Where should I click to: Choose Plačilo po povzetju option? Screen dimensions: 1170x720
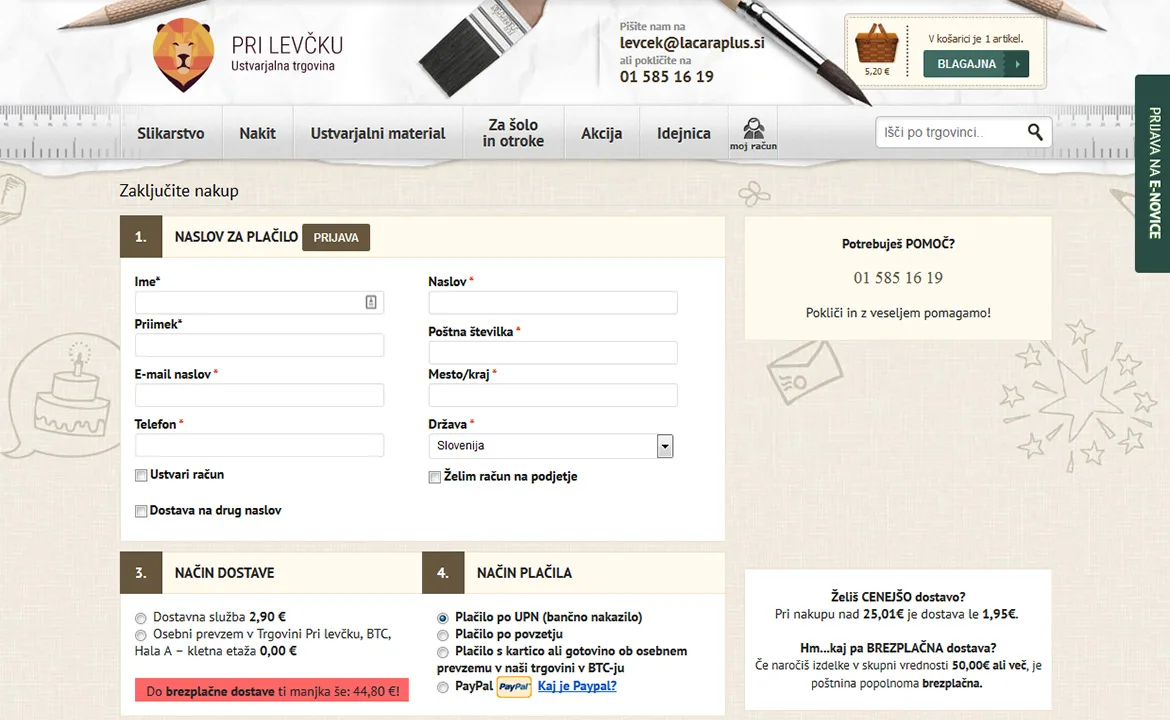coord(442,635)
